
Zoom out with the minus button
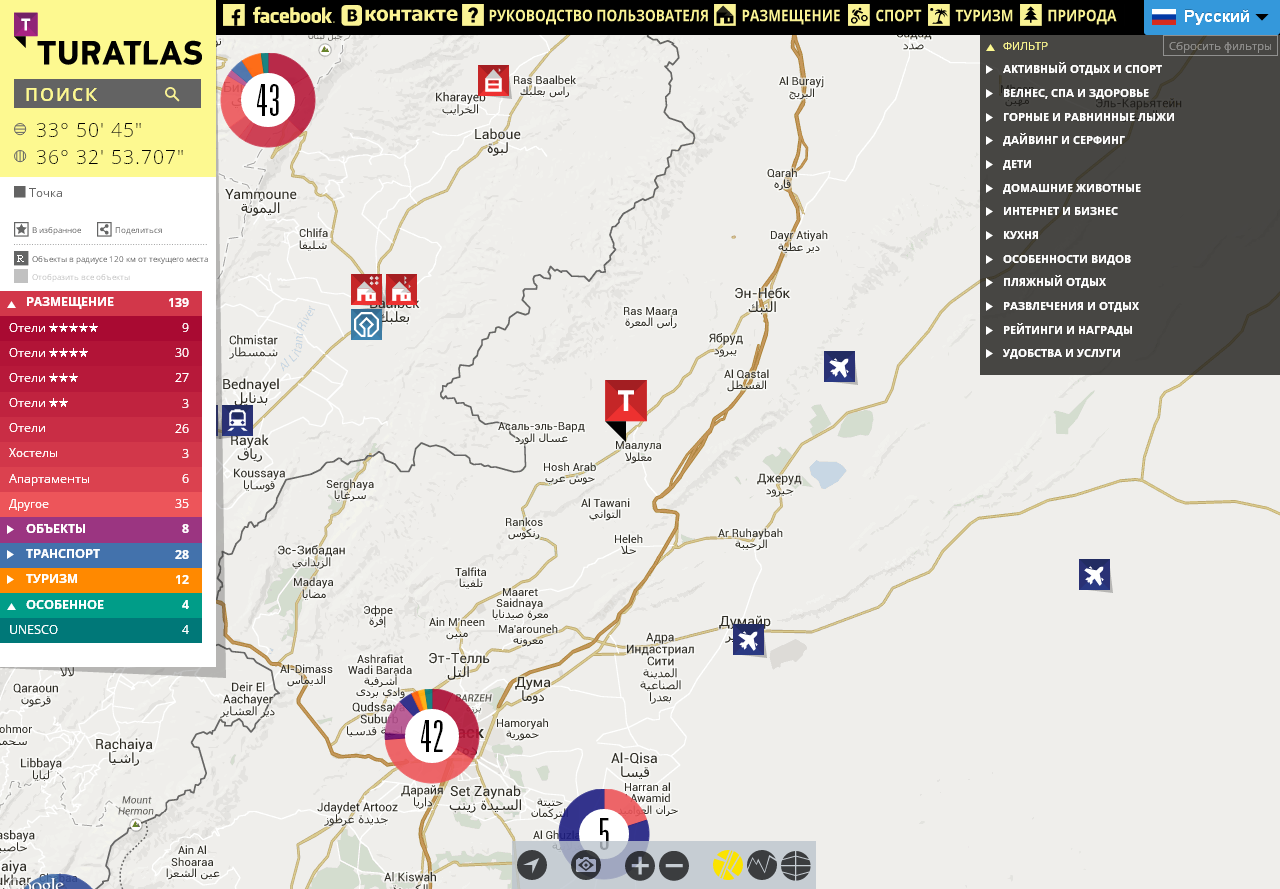(x=674, y=865)
